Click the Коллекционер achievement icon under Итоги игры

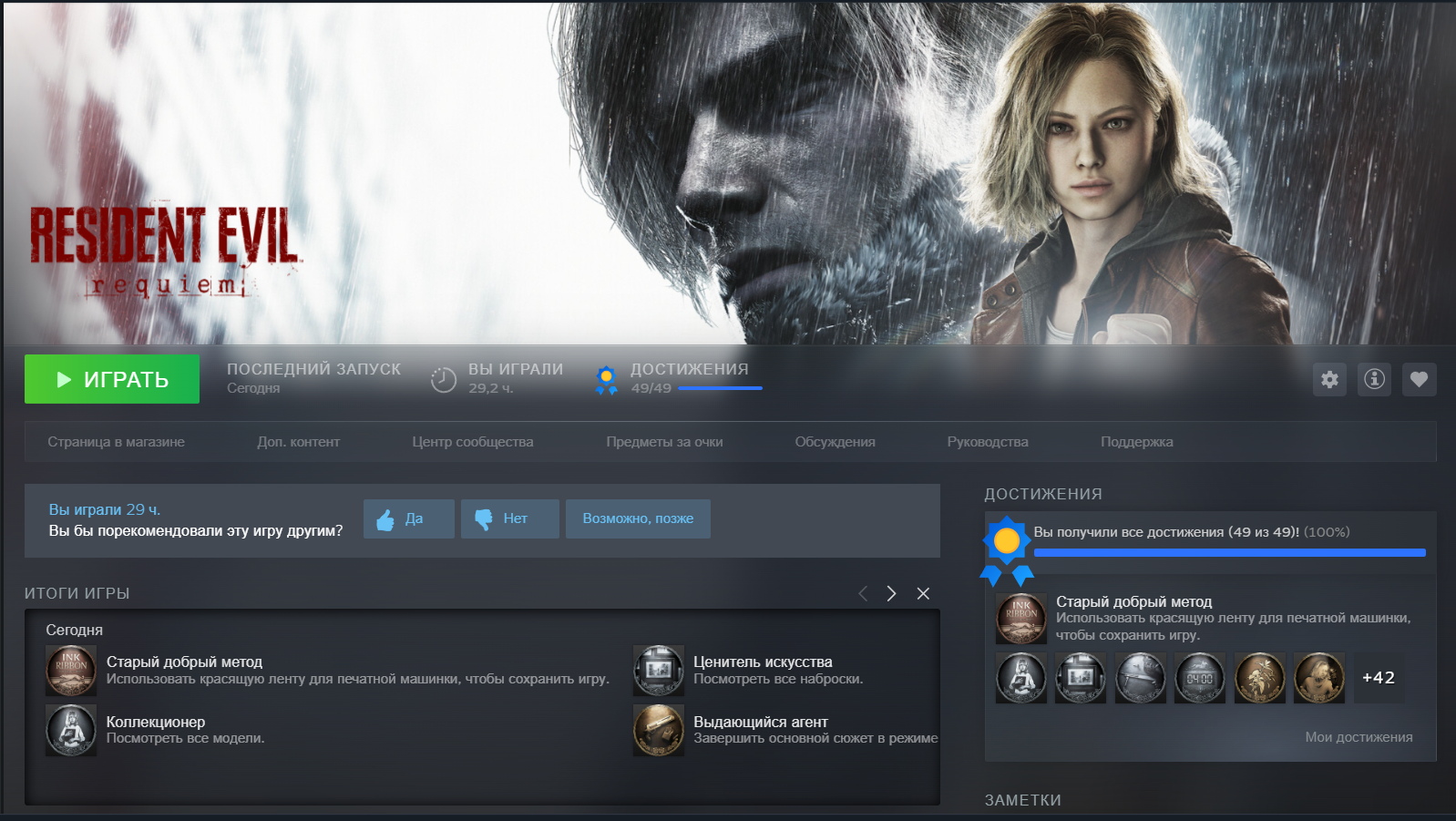[x=71, y=730]
